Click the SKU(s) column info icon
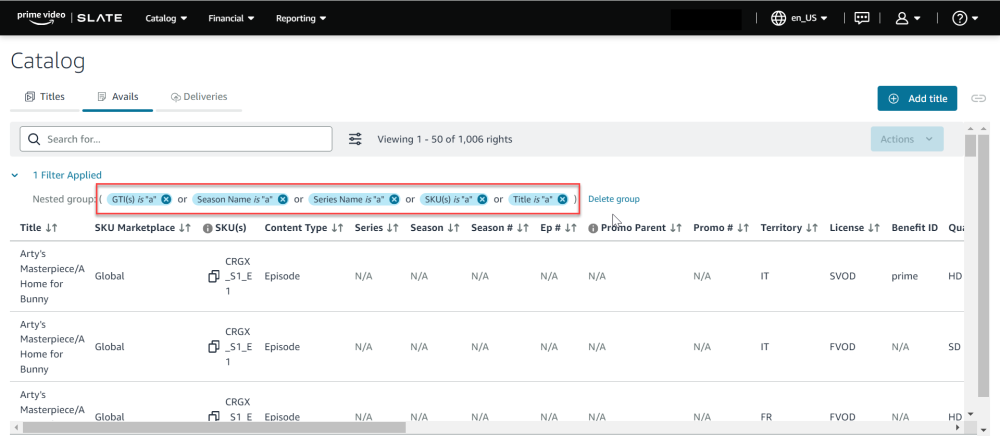Viewport: 1000px width, 436px height. tap(207, 228)
